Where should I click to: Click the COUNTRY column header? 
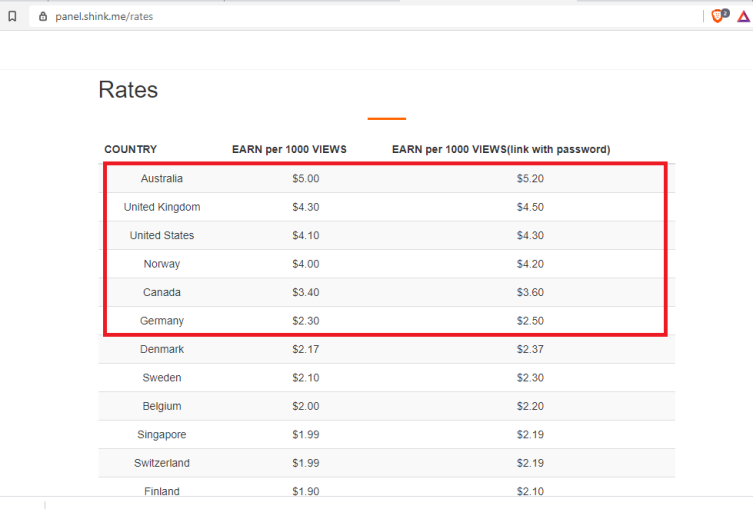pyautogui.click(x=131, y=149)
